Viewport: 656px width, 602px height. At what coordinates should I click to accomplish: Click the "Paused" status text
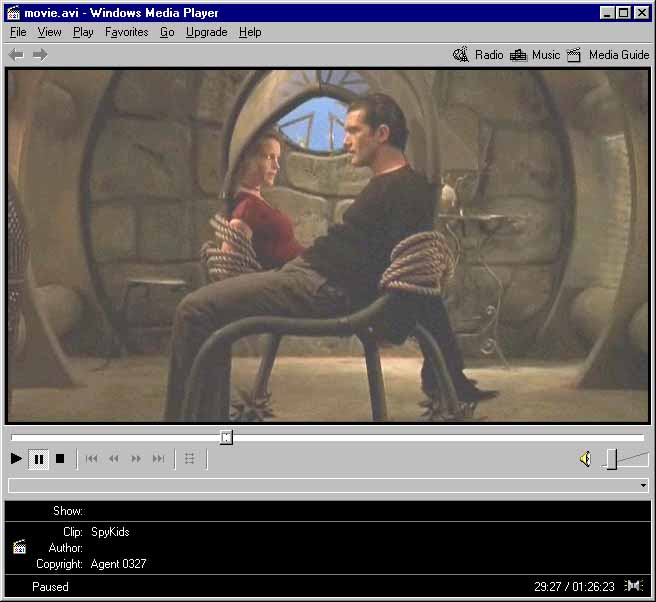click(x=50, y=587)
